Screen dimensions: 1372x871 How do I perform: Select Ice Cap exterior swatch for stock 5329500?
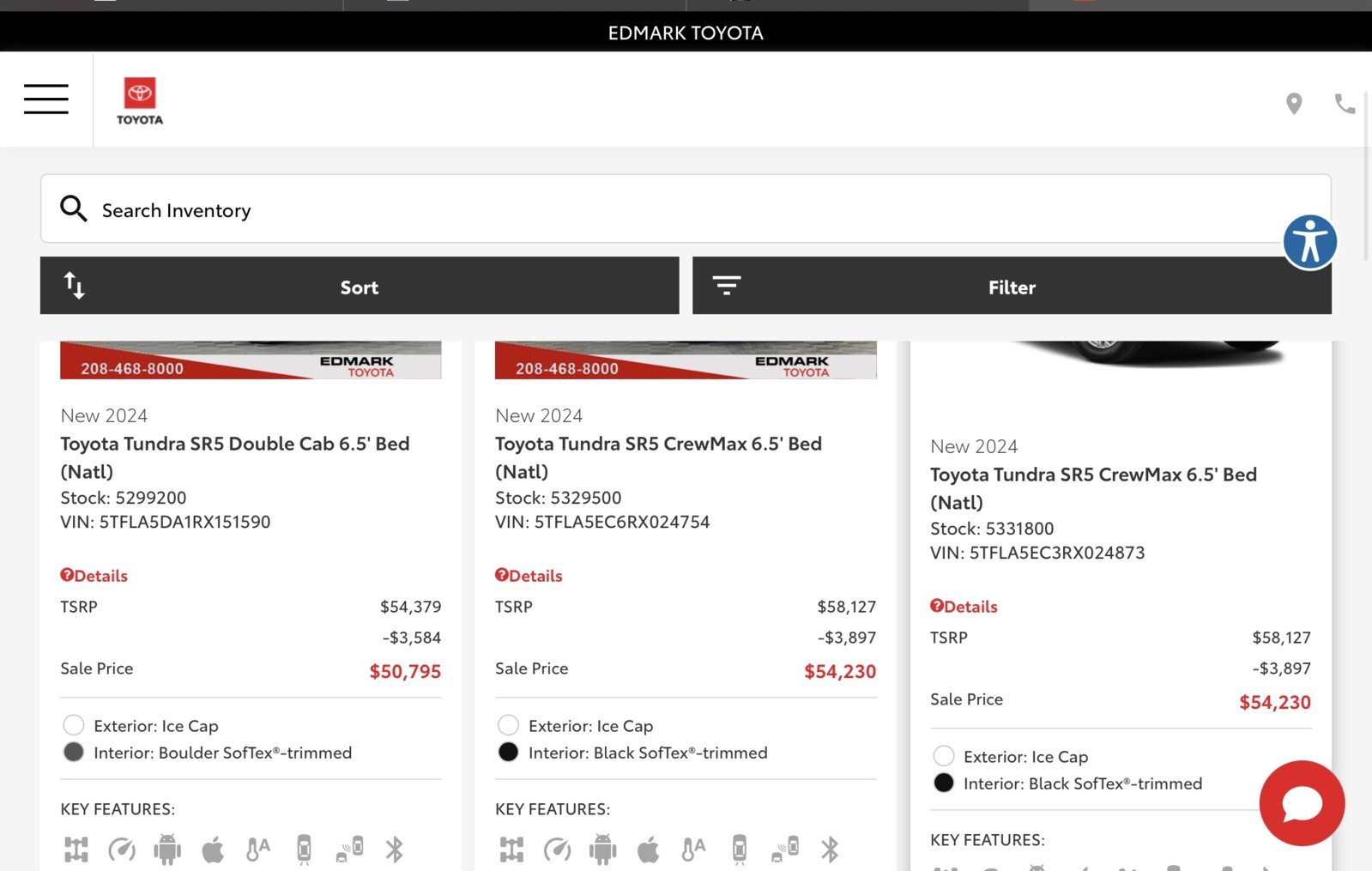click(x=509, y=725)
